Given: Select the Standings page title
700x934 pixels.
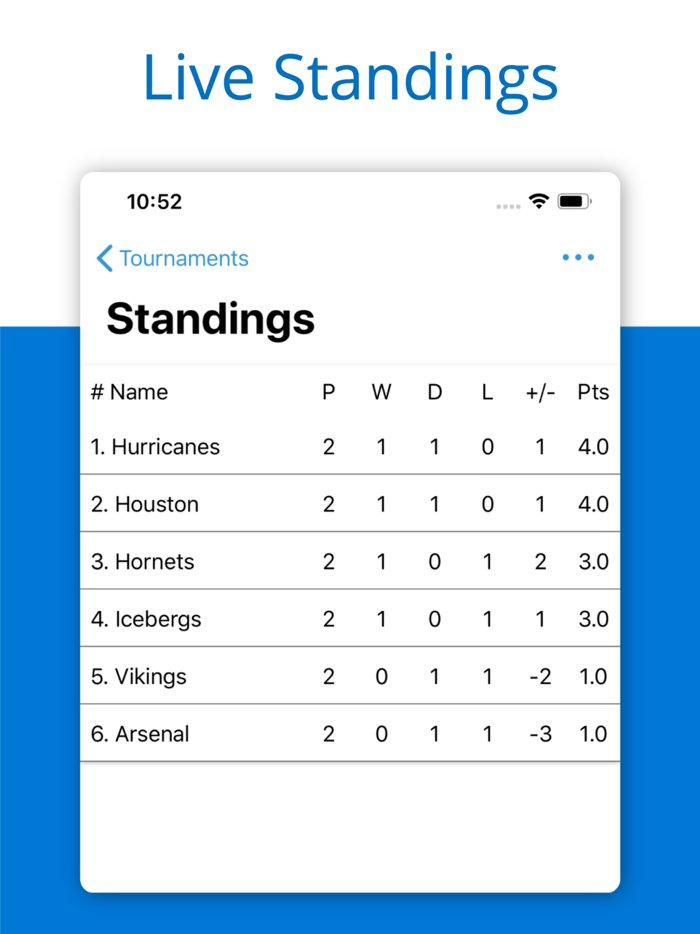Looking at the screenshot, I should [212, 320].
